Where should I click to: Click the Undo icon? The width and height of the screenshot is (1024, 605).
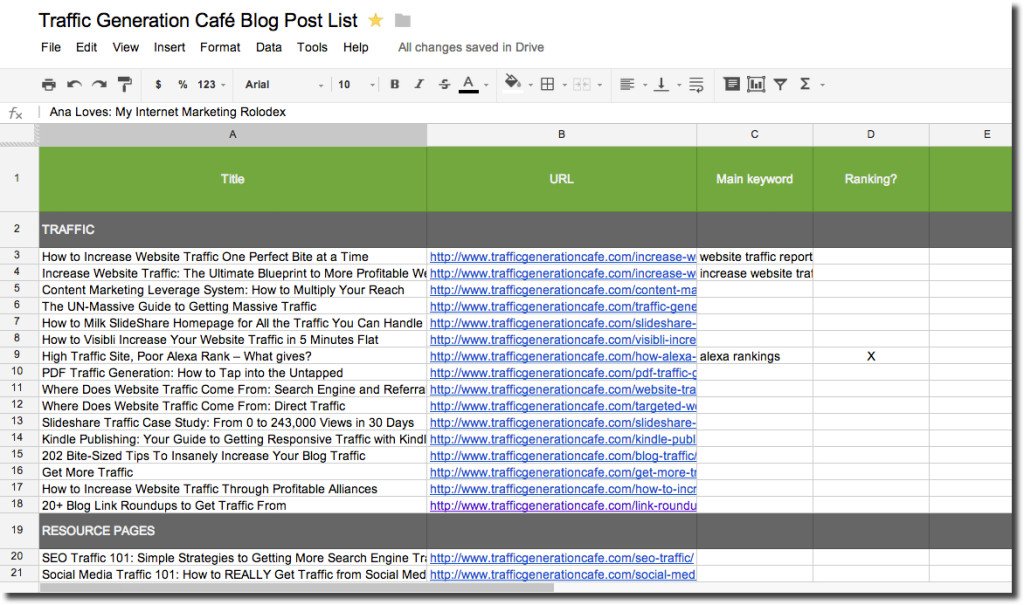point(73,84)
